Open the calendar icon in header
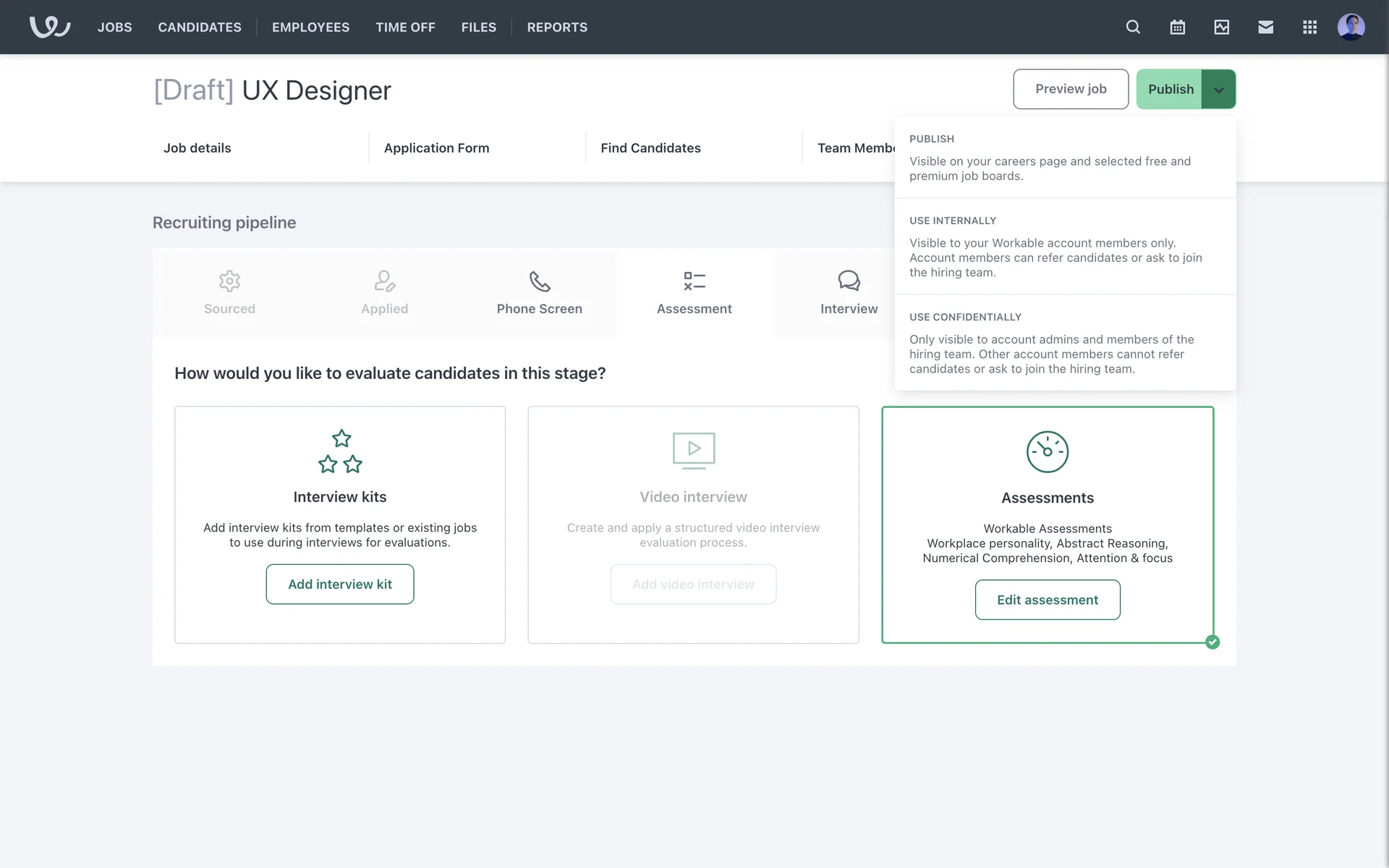Image resolution: width=1389 pixels, height=868 pixels. pyautogui.click(x=1177, y=27)
